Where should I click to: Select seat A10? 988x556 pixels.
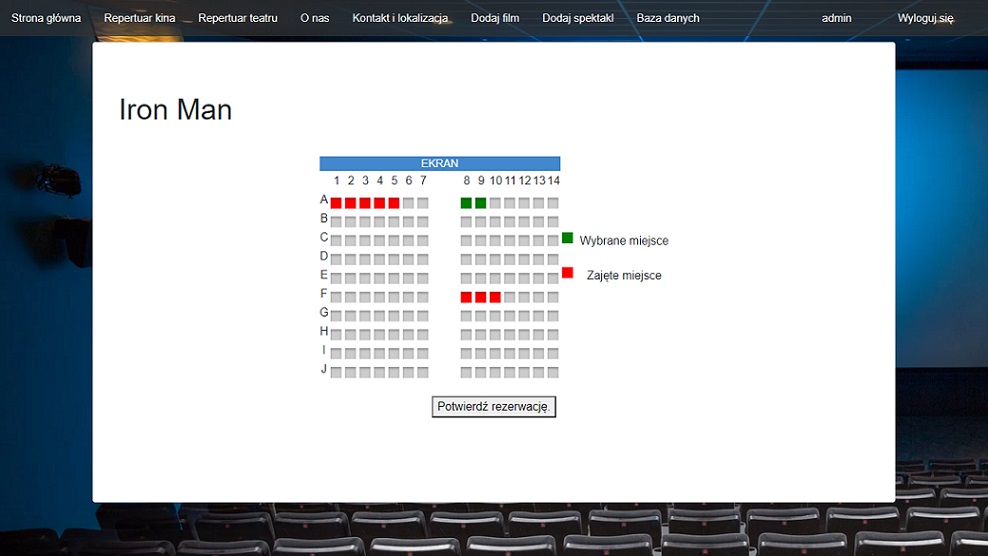pyautogui.click(x=495, y=203)
